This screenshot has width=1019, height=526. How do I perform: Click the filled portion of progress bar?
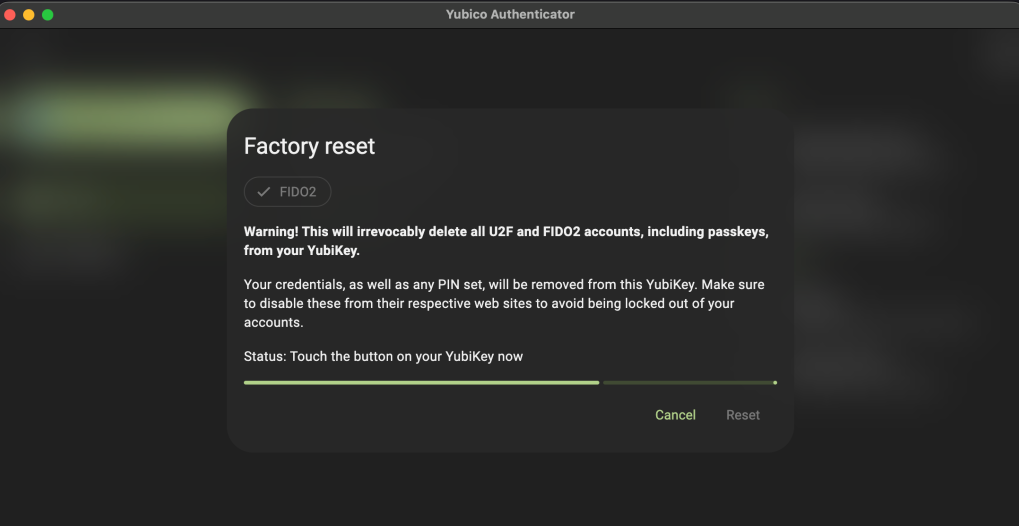pyautogui.click(x=420, y=382)
